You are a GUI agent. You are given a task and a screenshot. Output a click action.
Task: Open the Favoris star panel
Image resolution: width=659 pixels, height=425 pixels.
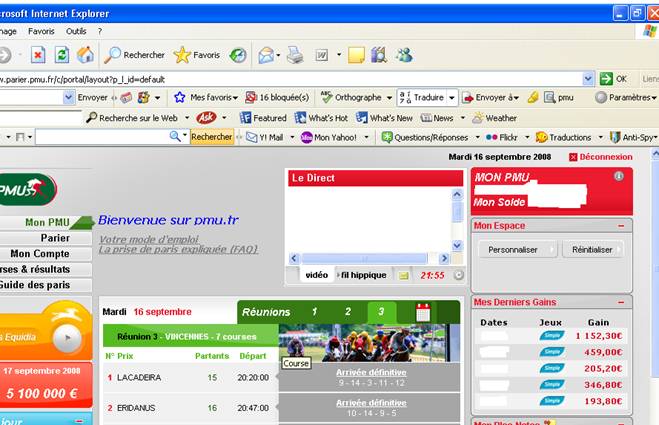197,55
